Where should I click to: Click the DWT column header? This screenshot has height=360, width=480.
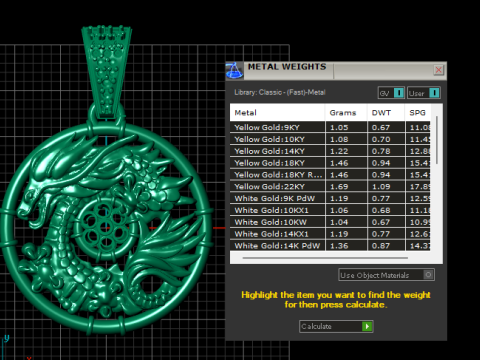click(x=386, y=113)
